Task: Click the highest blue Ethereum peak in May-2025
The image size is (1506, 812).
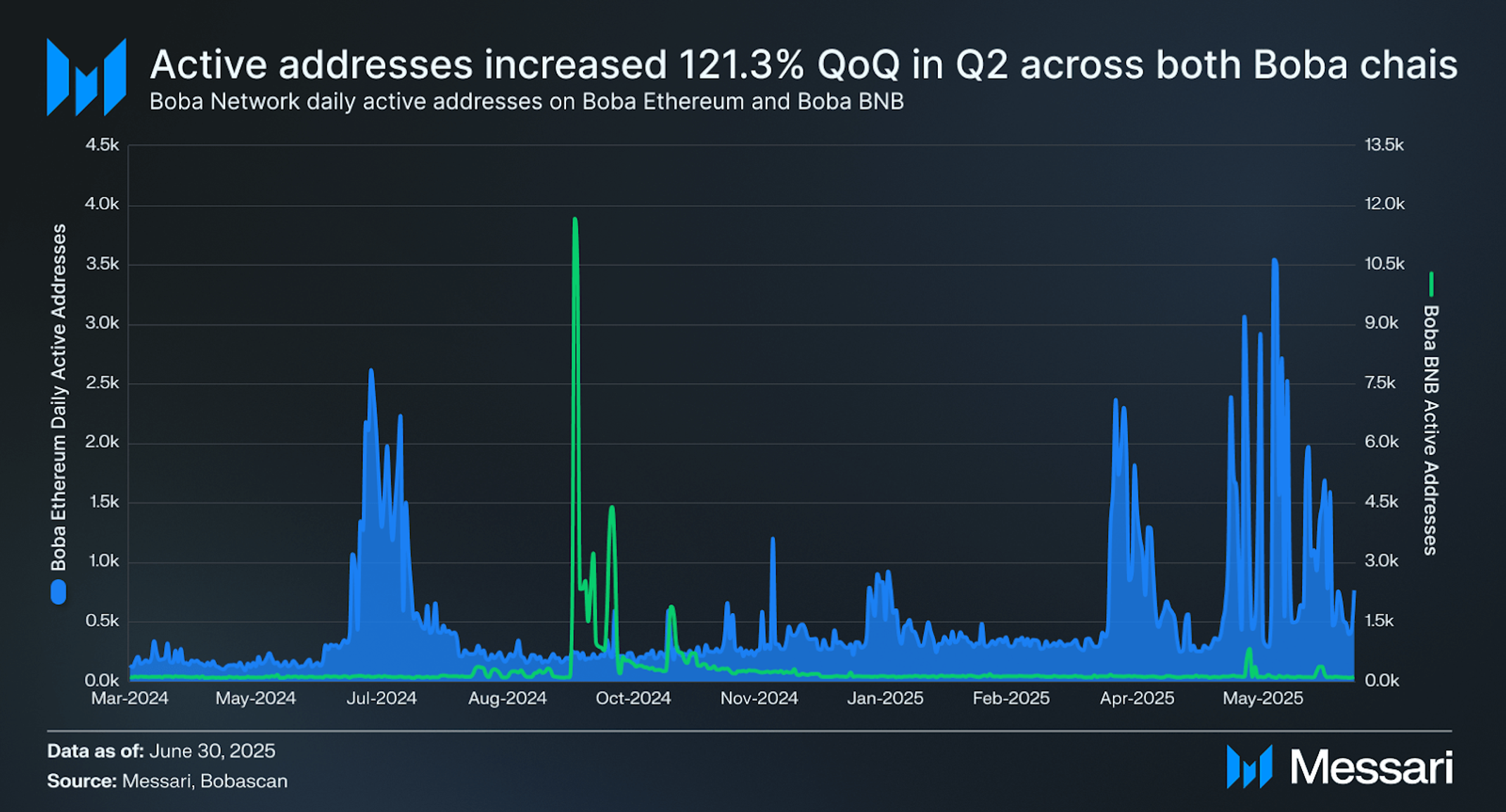Action: 1275,262
